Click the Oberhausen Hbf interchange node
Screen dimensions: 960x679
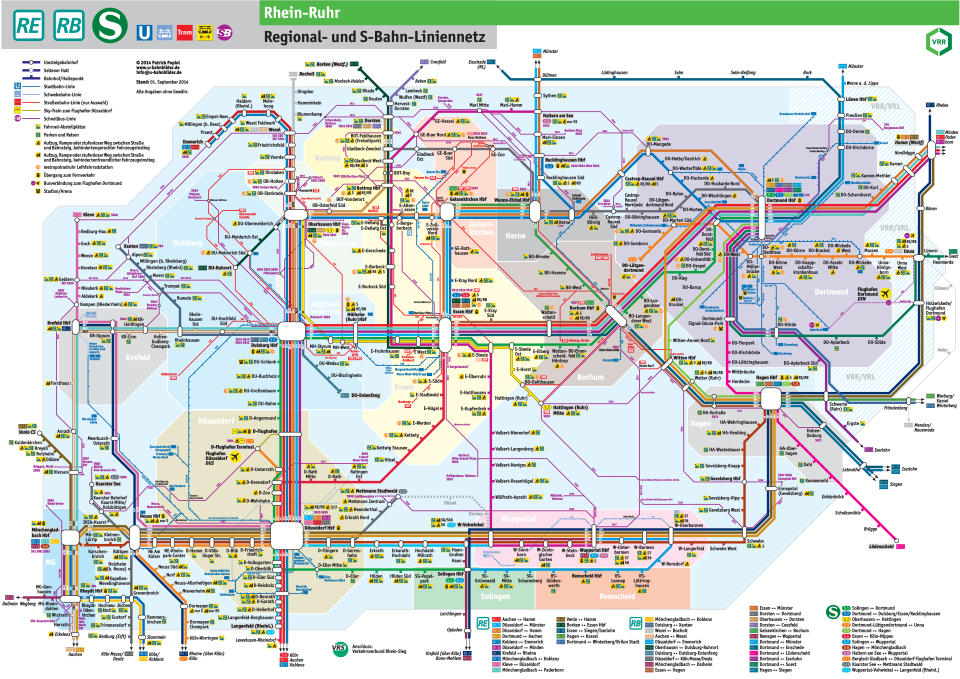(295, 216)
